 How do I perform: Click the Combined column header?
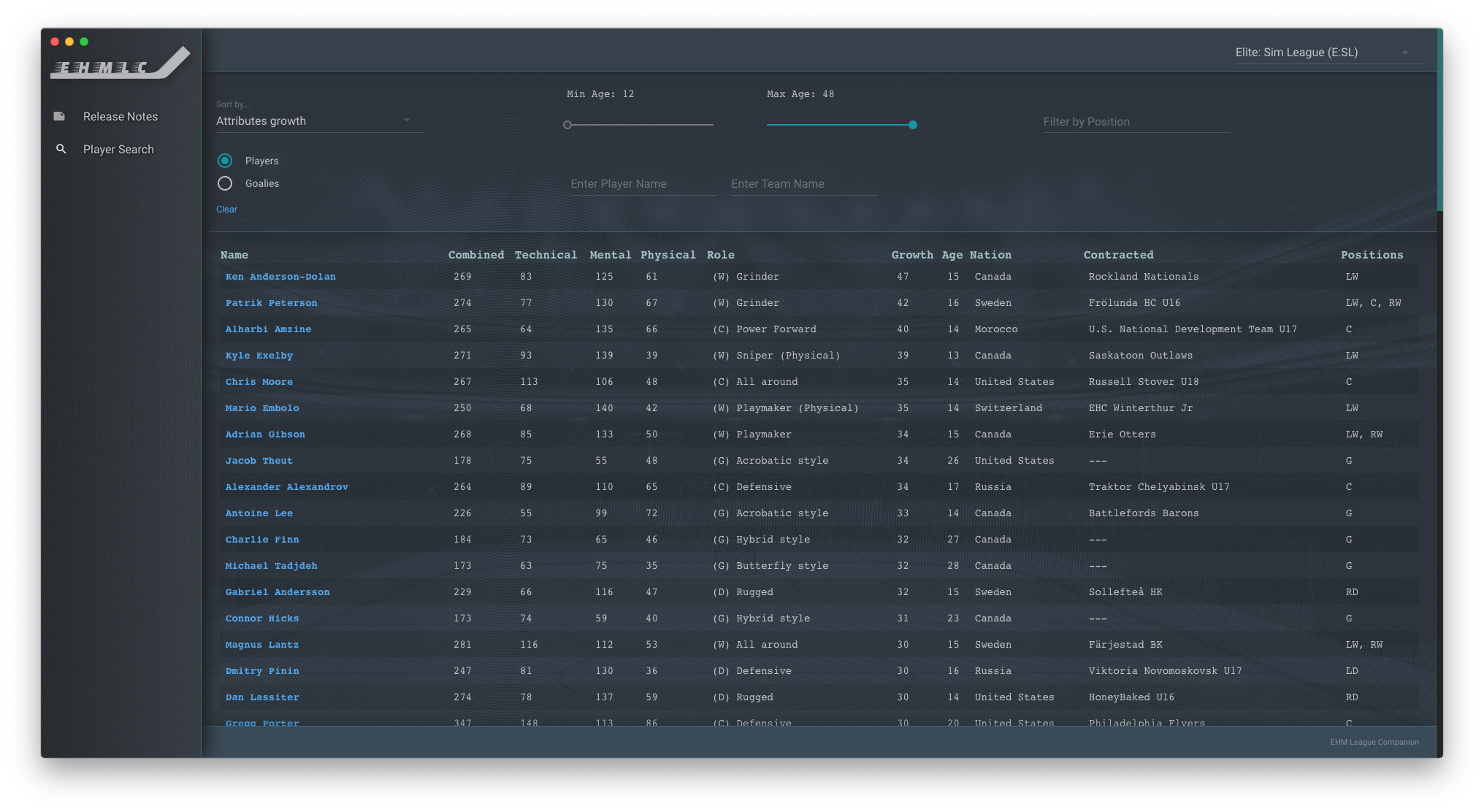click(476, 255)
